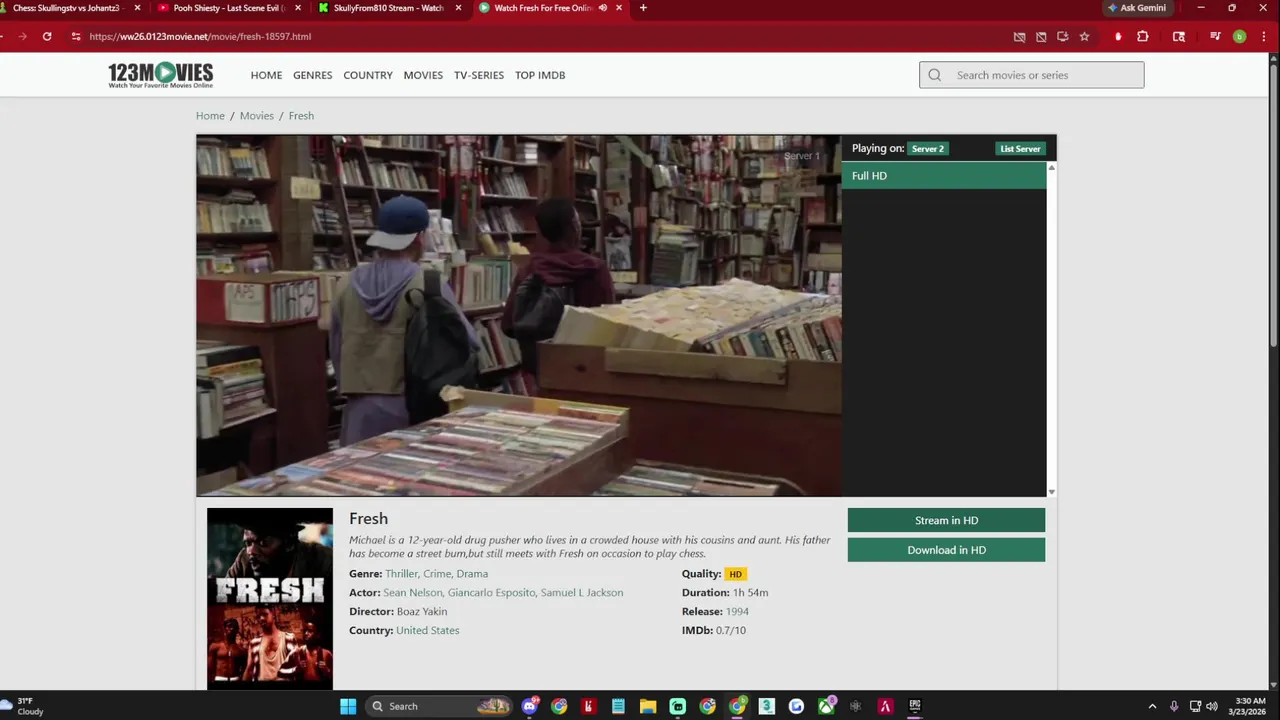Click the install app icon in address bar
This screenshot has height=720, width=1280.
click(1062, 36)
